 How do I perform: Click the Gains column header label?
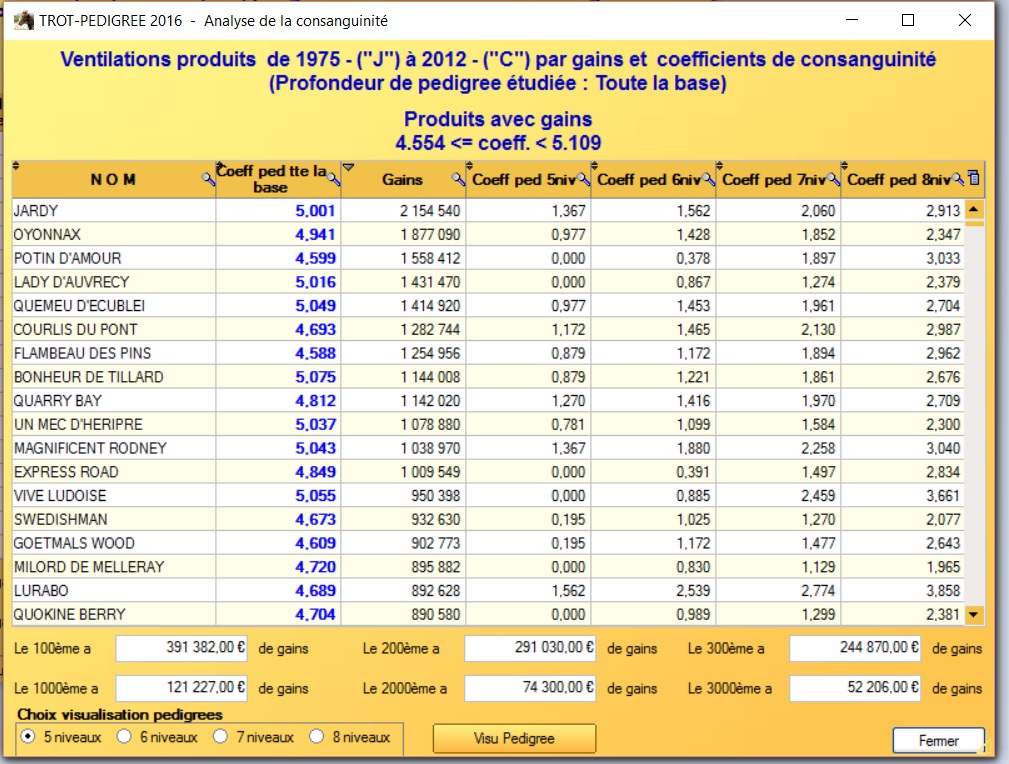(x=402, y=180)
